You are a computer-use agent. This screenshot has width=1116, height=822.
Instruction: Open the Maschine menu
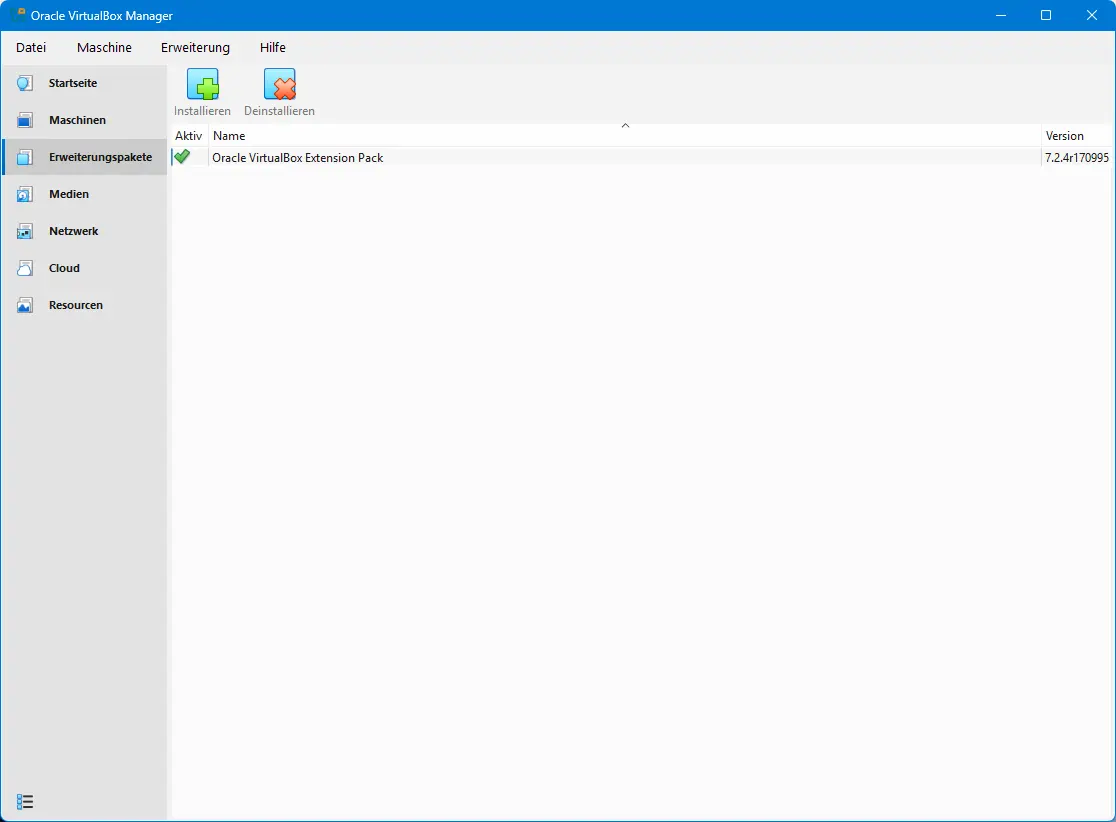[x=104, y=47]
